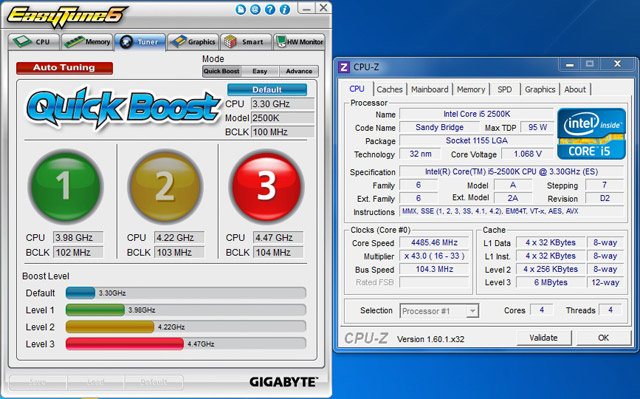The width and height of the screenshot is (640, 399).
Task: Open the HW Monitor tab
Action: tap(299, 42)
